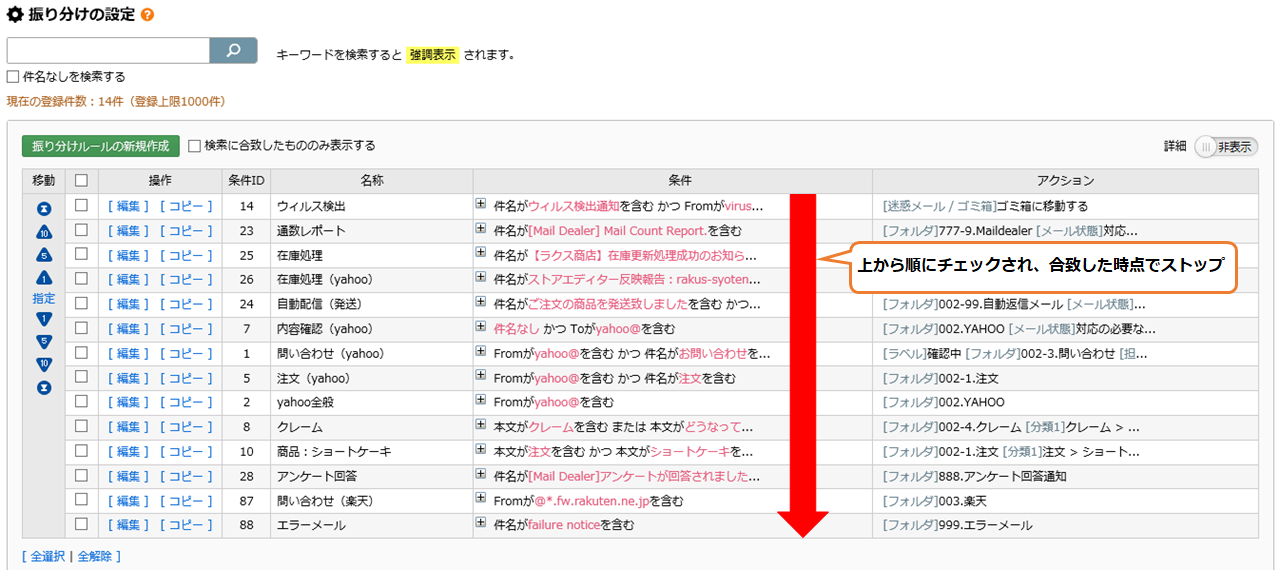This screenshot has height=570, width=1280.
Task: Expand condition for ウイルス検出 row
Action: pyautogui.click(x=481, y=204)
